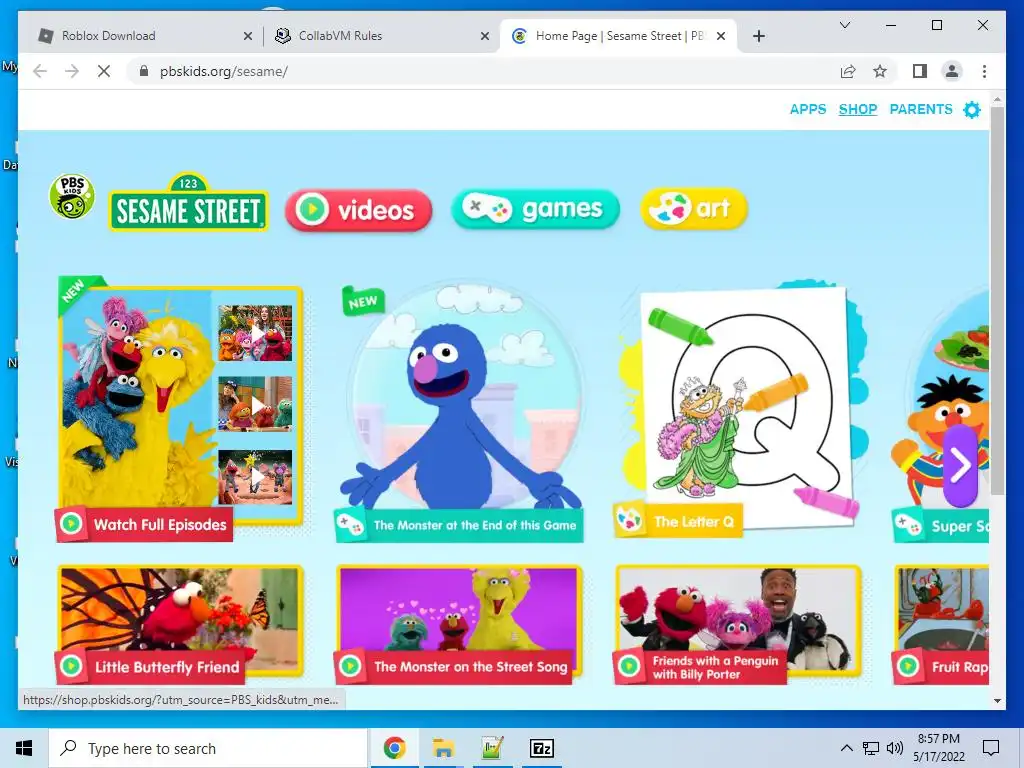
Task: Stop loading the page
Action: [104, 71]
